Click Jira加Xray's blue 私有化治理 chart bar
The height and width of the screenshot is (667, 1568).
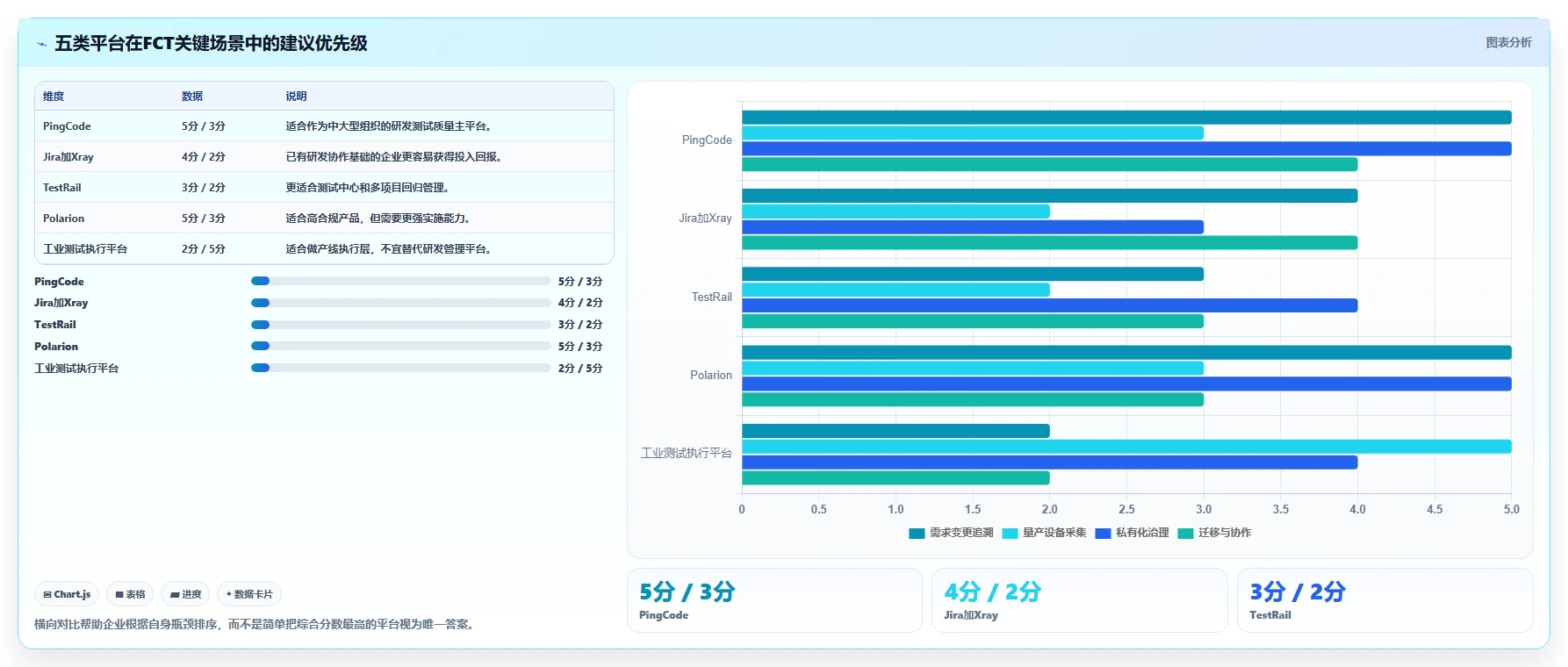pos(973,227)
